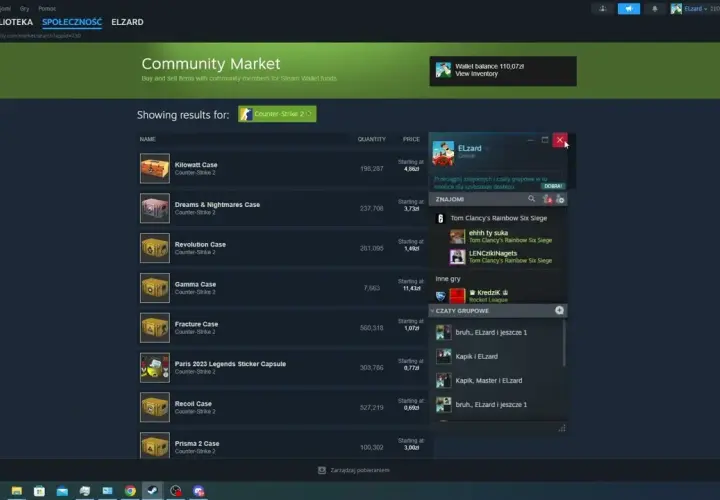Open the Prisma 2 Case icon
This screenshot has width=720, height=500.
click(155, 445)
